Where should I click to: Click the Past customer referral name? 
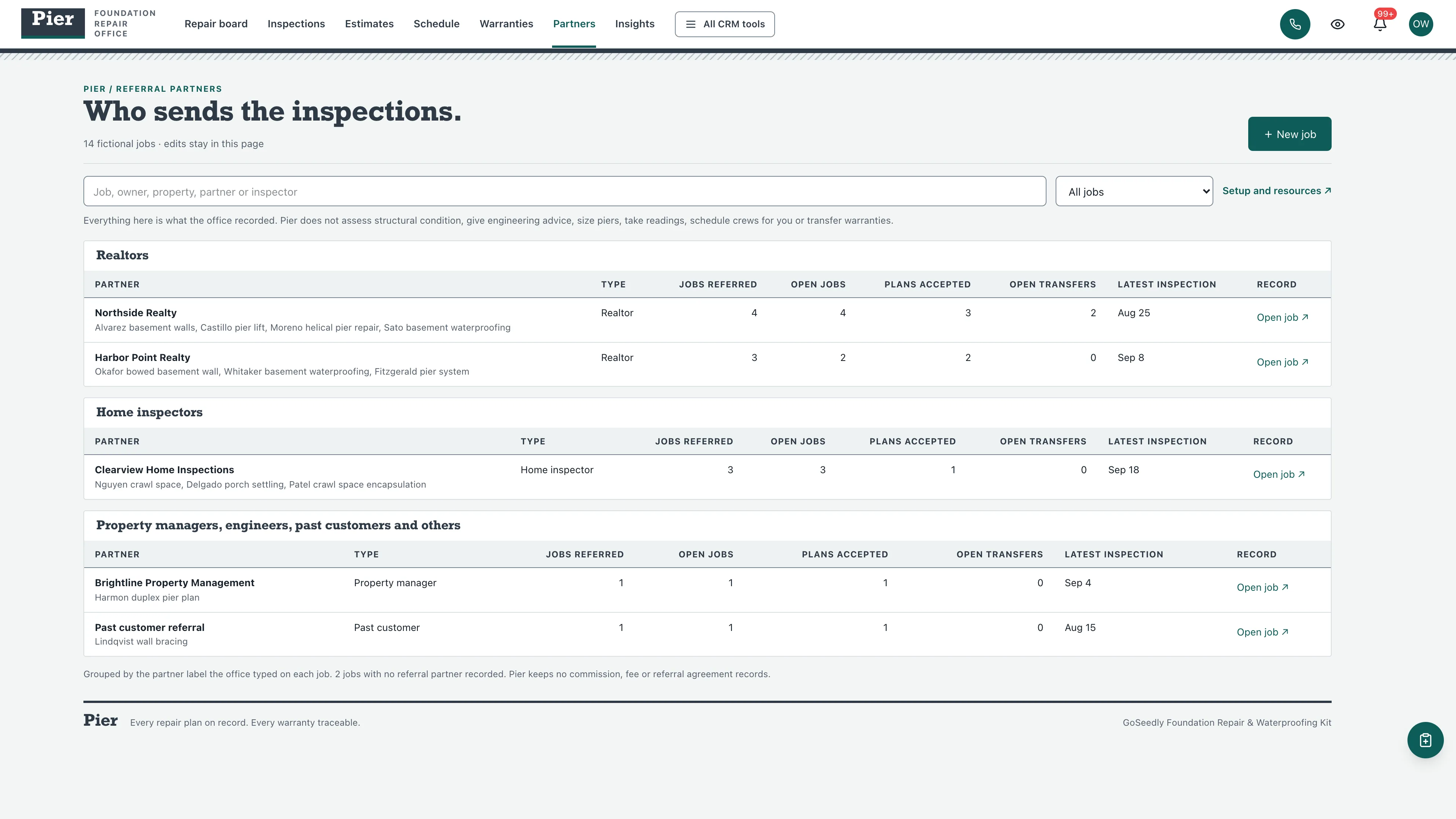point(150,628)
